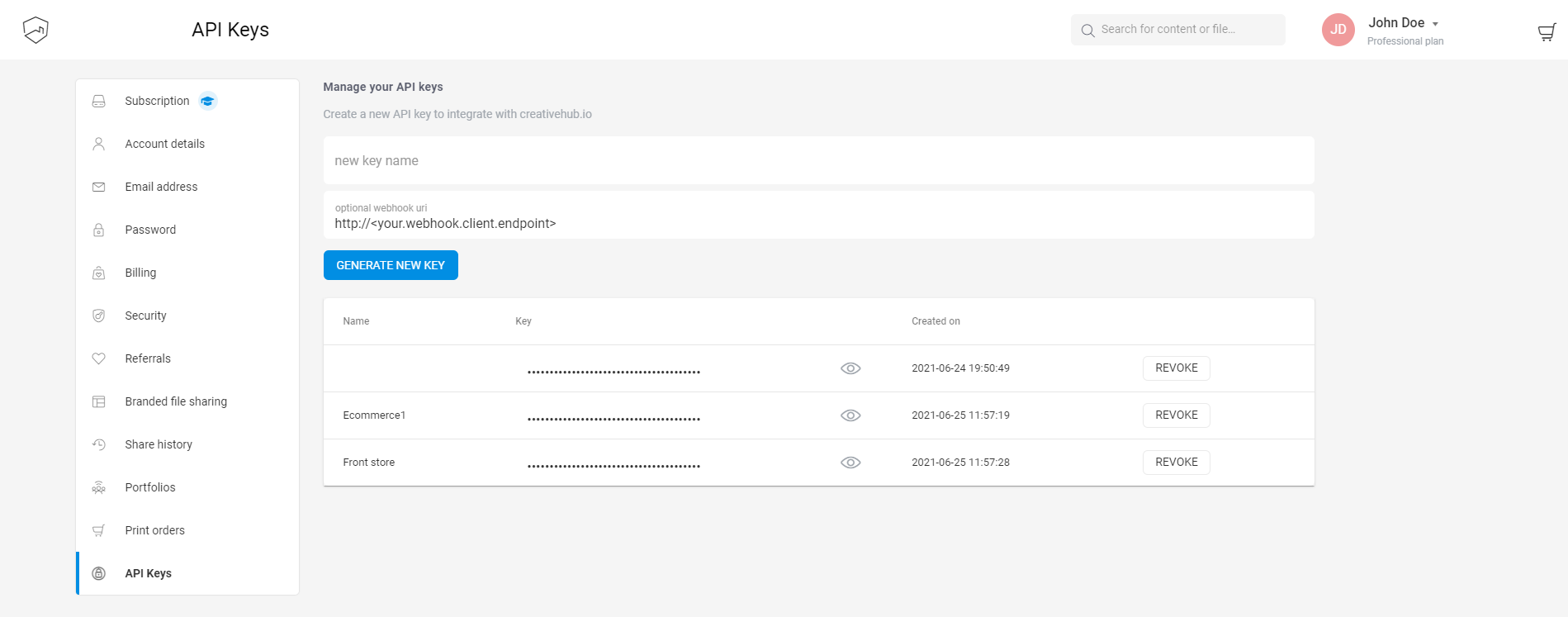Click the creativehub shield logo
Screen dimensions: 1568x617
36,30
